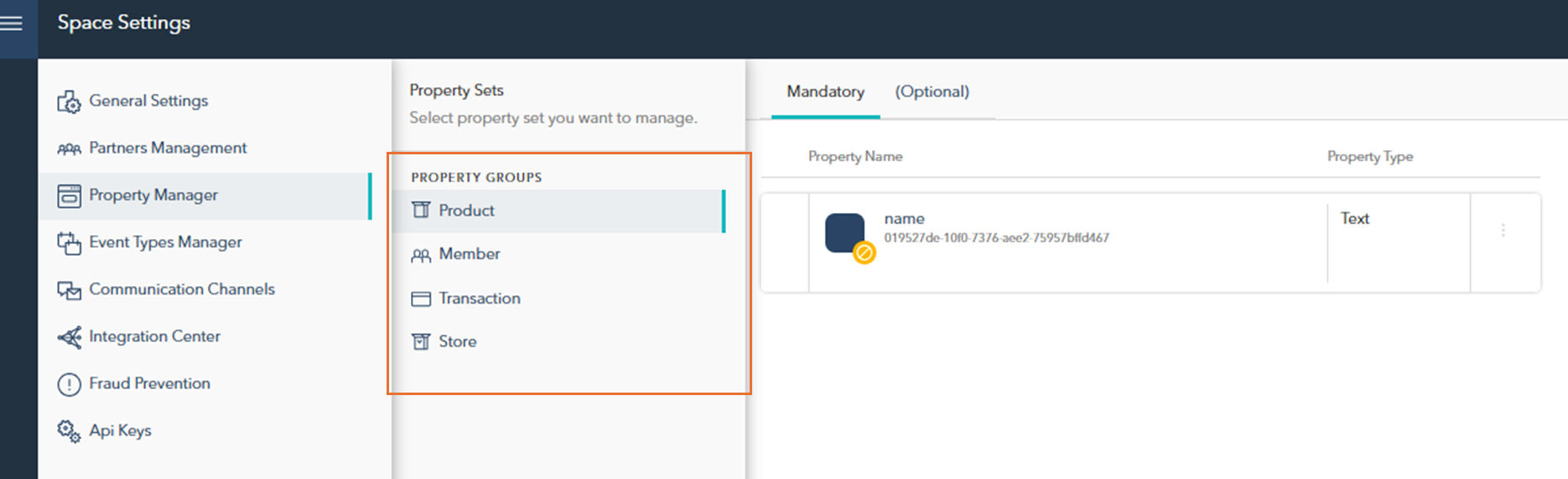Click the Store group icon
Image resolution: width=1568 pixels, height=479 pixels.
click(x=421, y=341)
